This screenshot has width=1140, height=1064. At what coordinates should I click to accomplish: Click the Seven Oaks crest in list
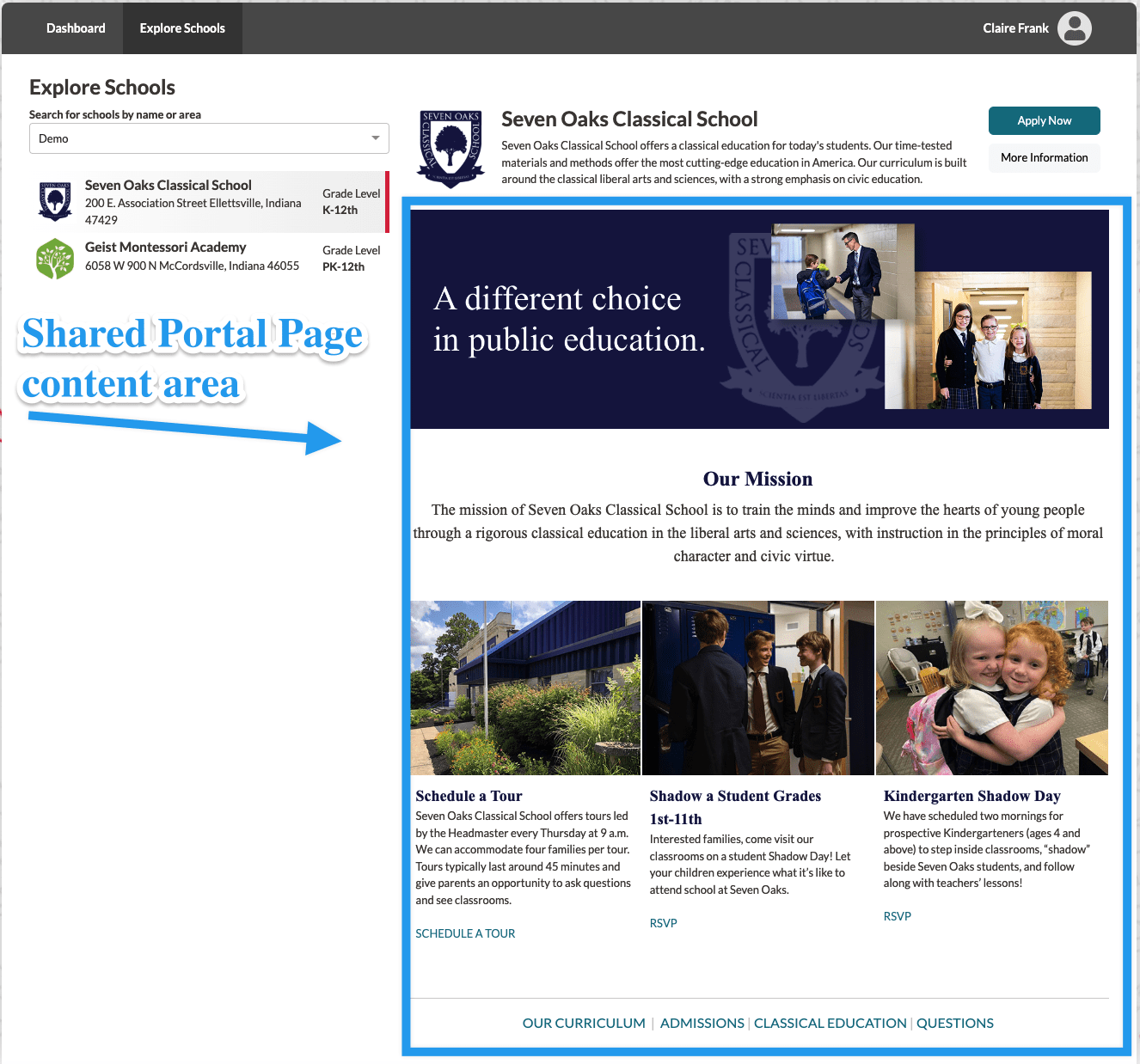(55, 201)
